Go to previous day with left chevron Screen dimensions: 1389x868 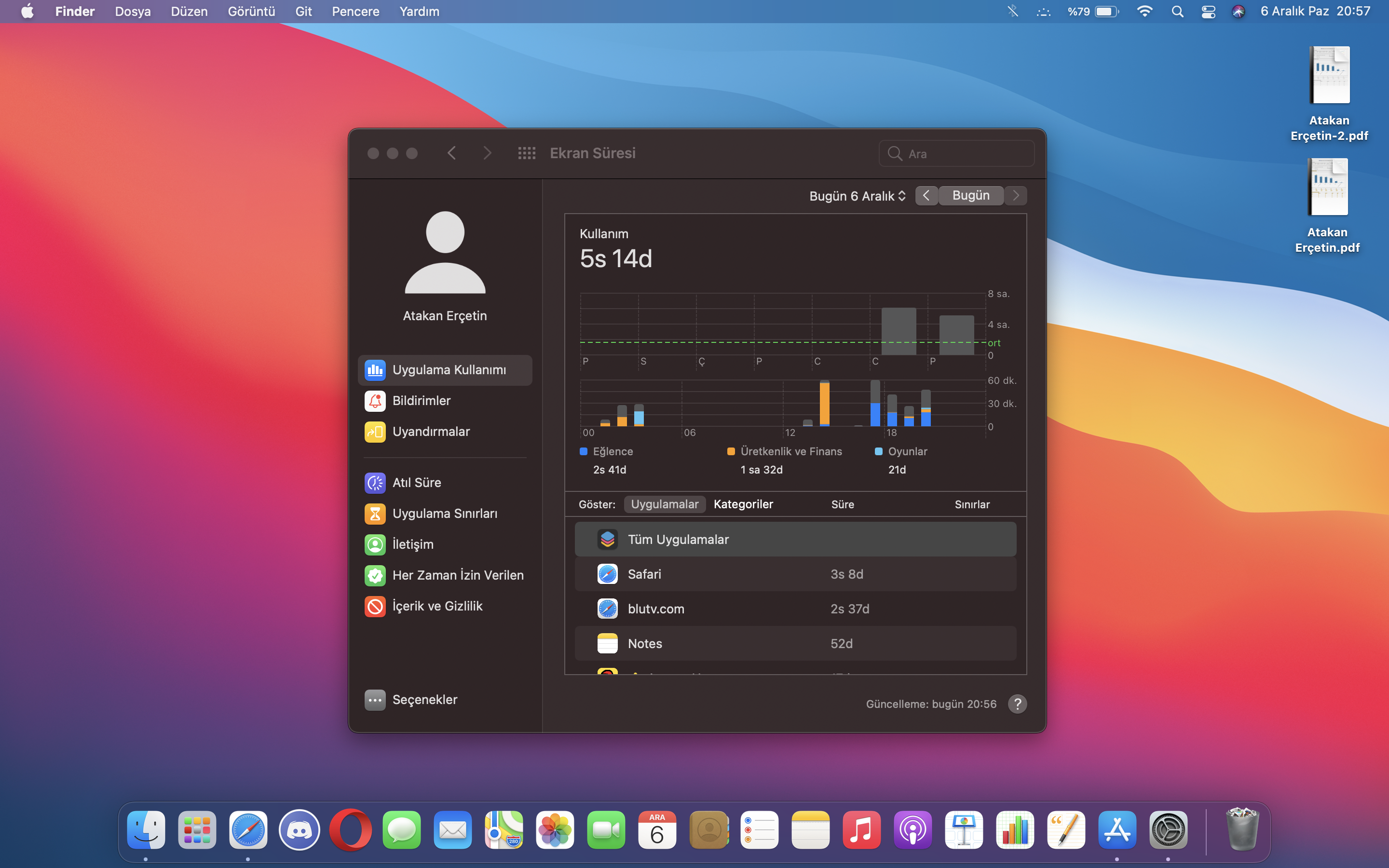926,196
